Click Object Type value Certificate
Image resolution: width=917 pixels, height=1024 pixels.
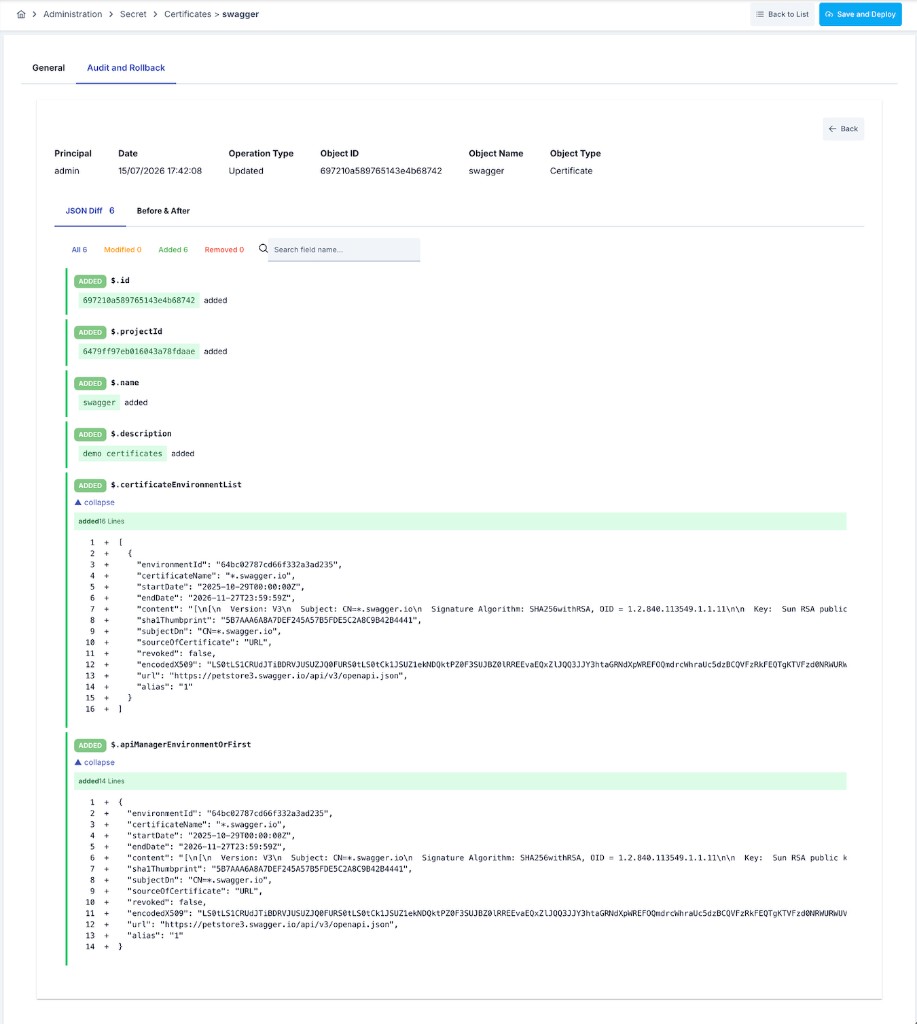(x=571, y=171)
